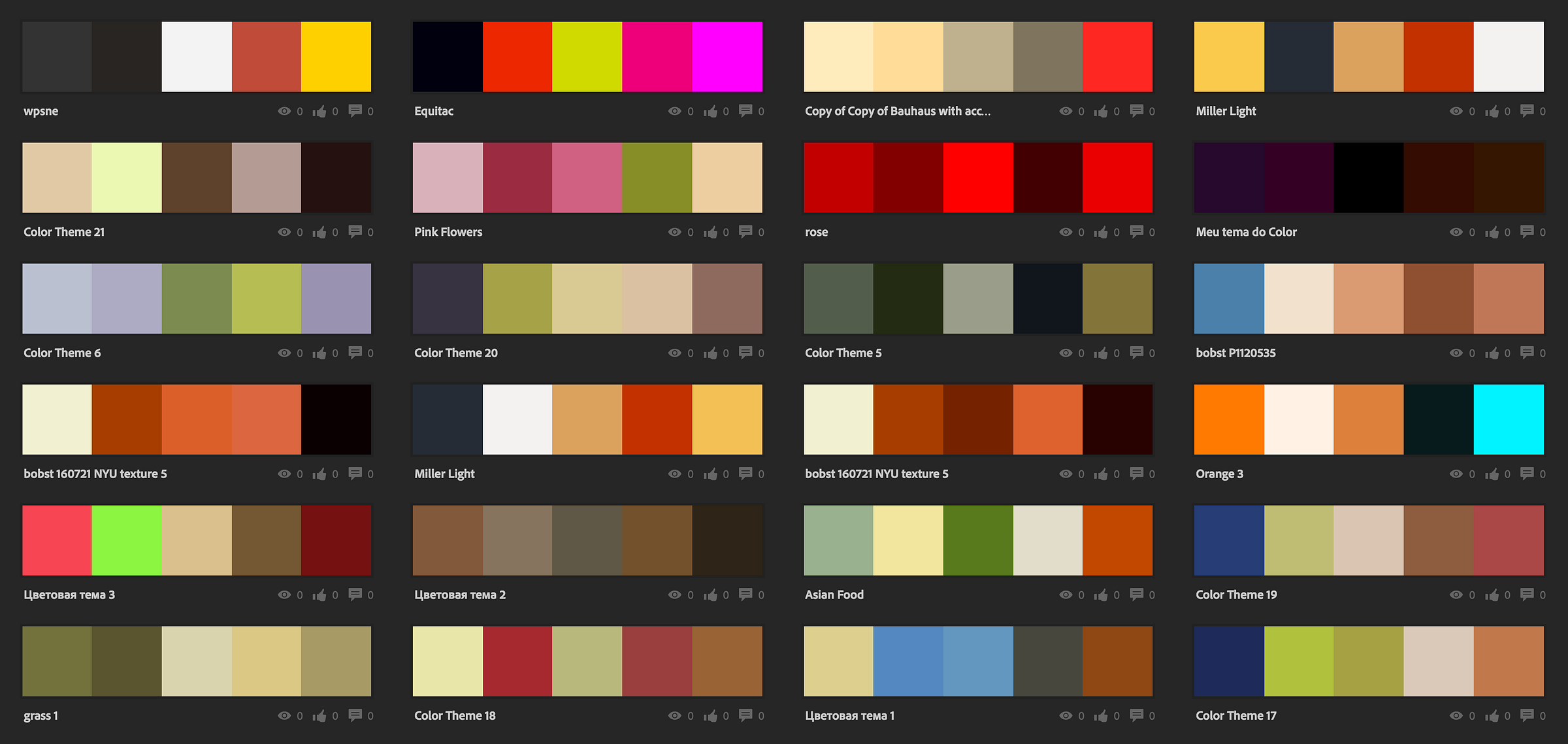
Task: Open the Miller Light theme title in top row
Action: [x=1226, y=111]
